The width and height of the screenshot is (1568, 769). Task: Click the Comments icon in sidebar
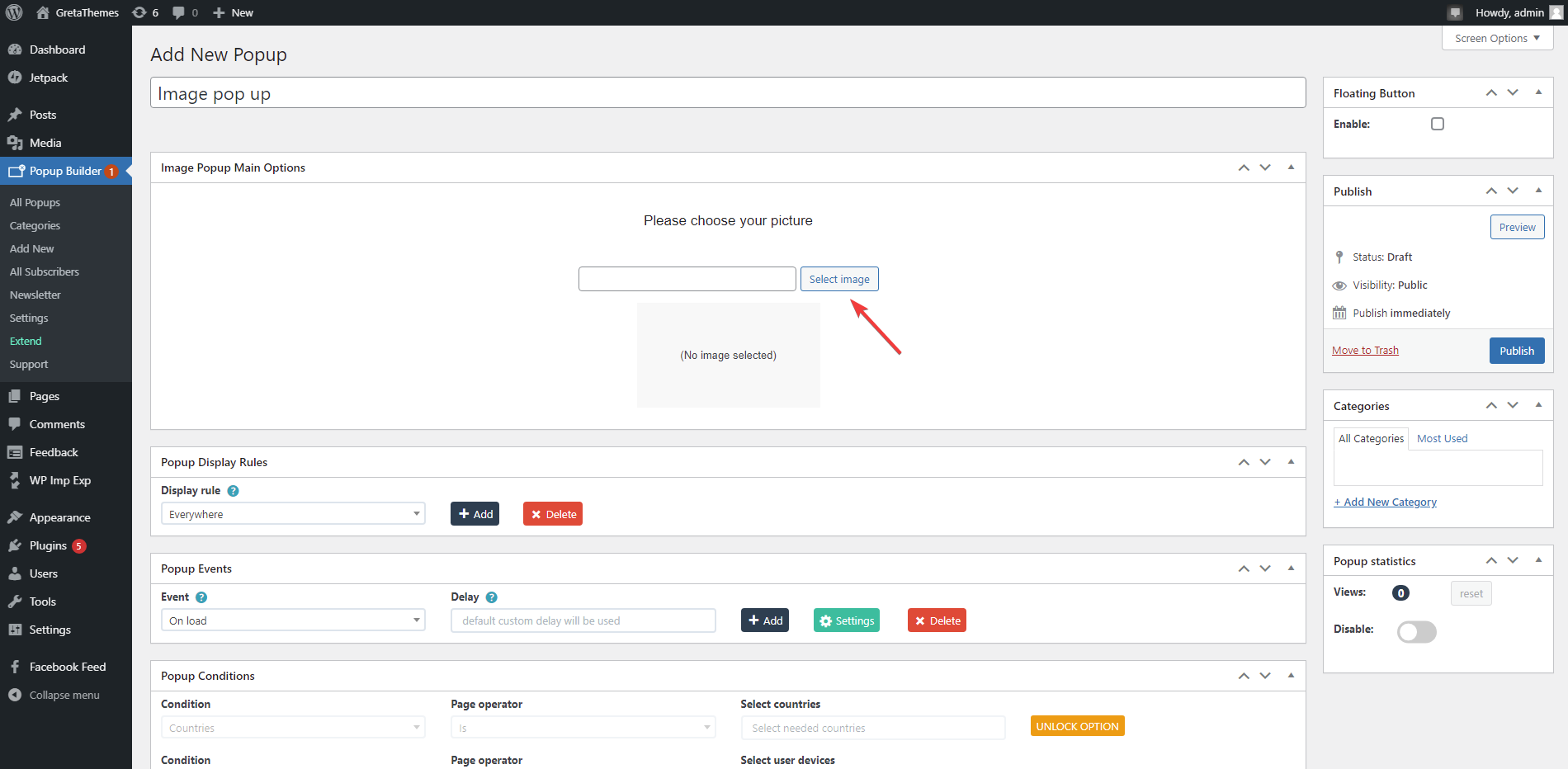coord(15,424)
